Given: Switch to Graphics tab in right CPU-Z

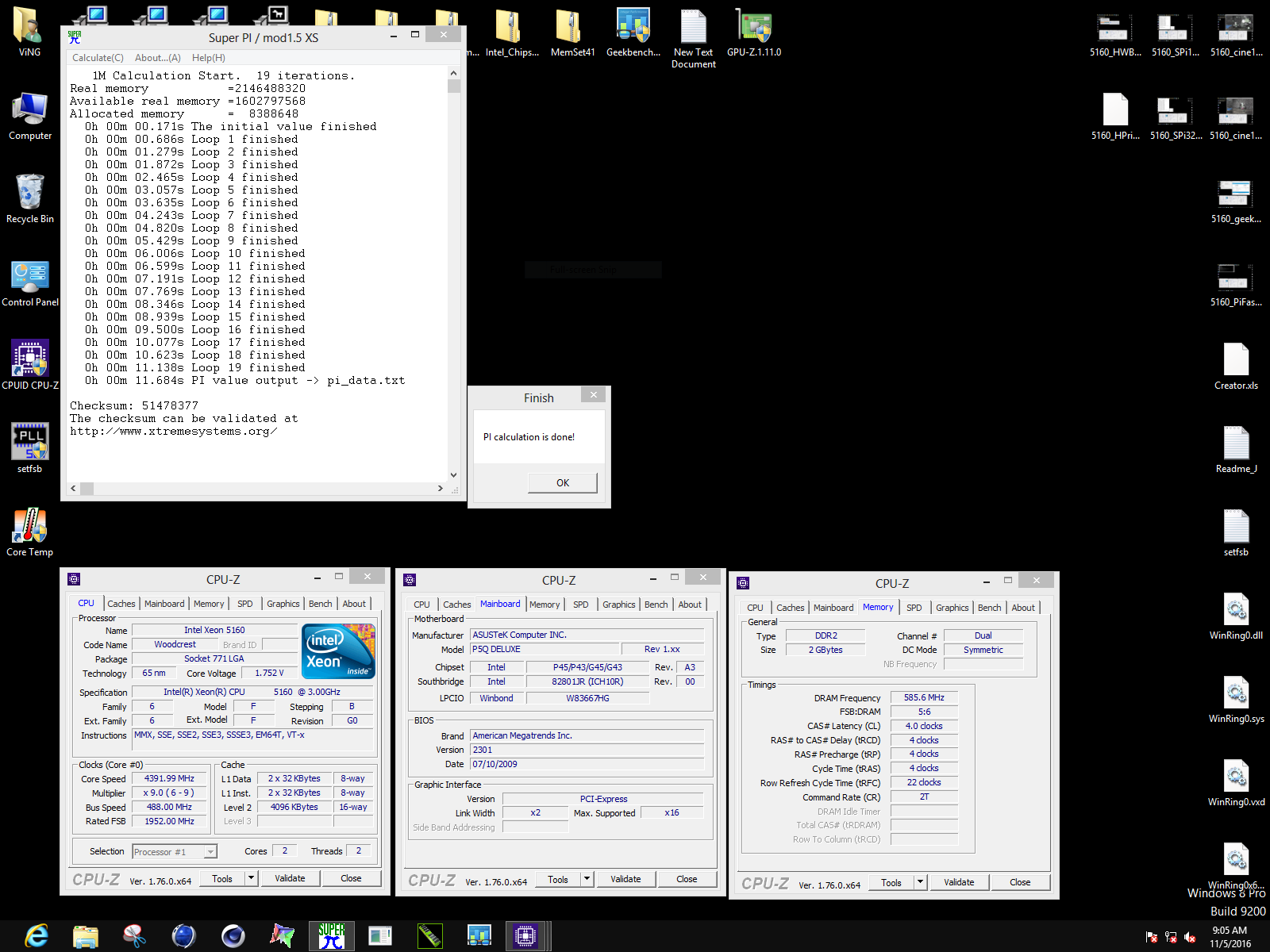Looking at the screenshot, I should (x=952, y=608).
